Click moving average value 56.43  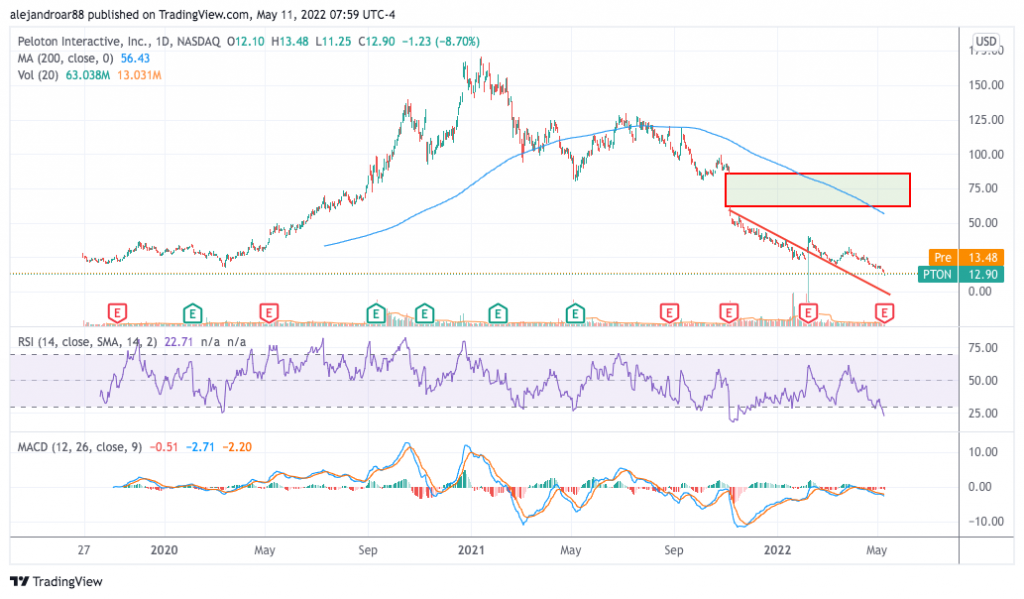pos(135,58)
